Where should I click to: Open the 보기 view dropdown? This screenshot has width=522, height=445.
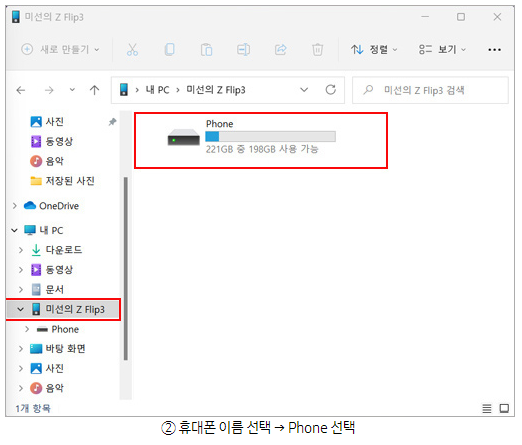click(442, 50)
